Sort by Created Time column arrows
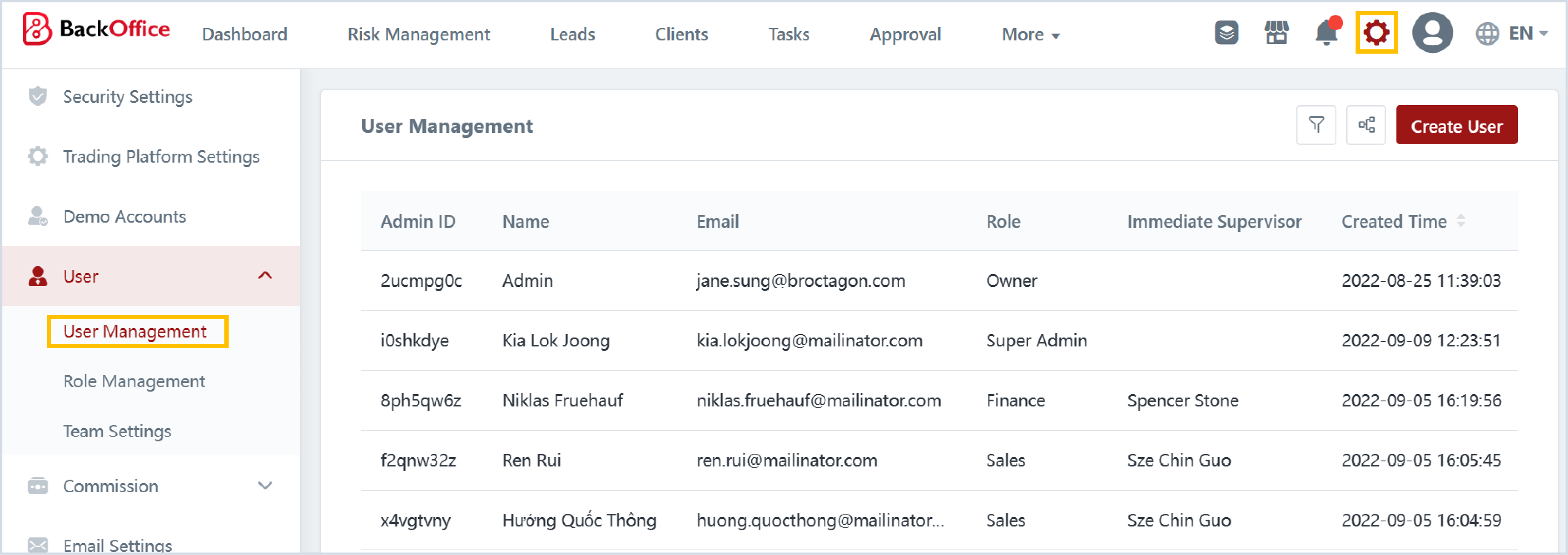This screenshot has height=555, width=1568. pyautogui.click(x=1460, y=221)
